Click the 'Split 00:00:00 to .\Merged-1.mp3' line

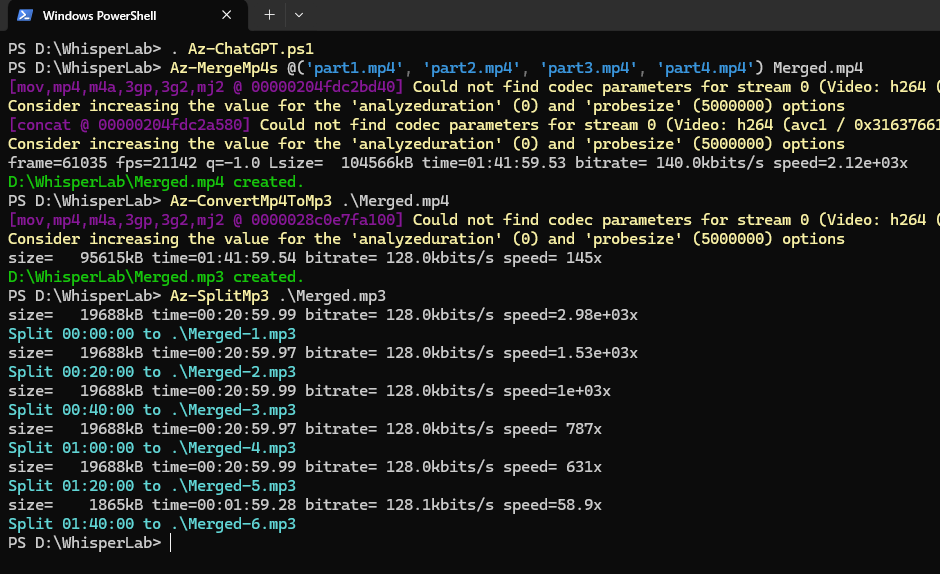(152, 334)
